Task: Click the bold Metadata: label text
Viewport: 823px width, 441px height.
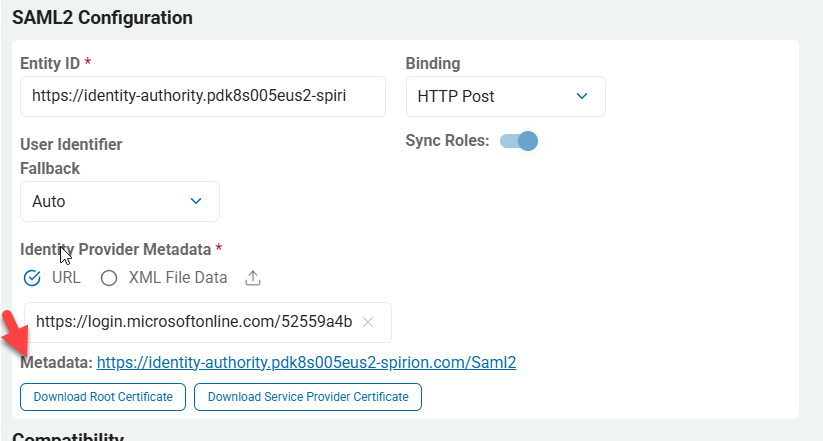Action: pyautogui.click(x=56, y=362)
